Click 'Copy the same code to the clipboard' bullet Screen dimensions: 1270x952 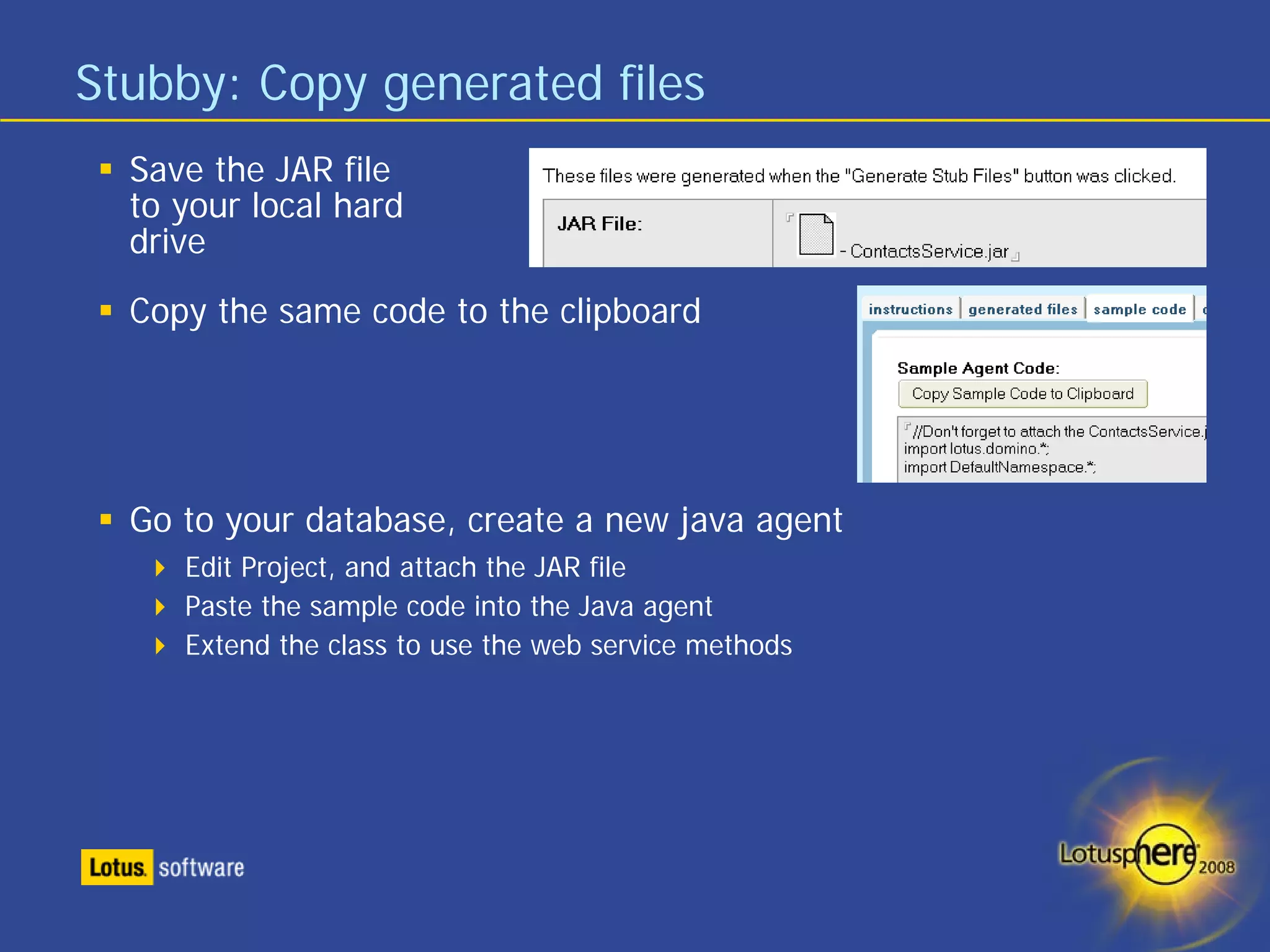415,311
